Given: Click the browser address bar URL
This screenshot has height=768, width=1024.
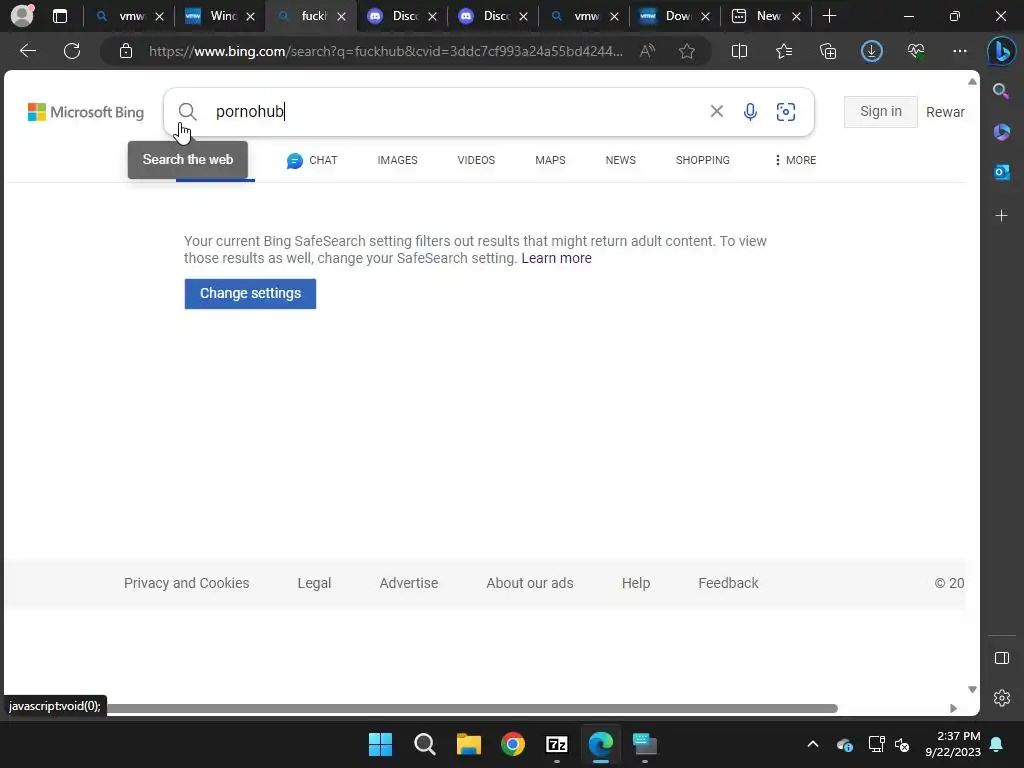Looking at the screenshot, I should (385, 51).
